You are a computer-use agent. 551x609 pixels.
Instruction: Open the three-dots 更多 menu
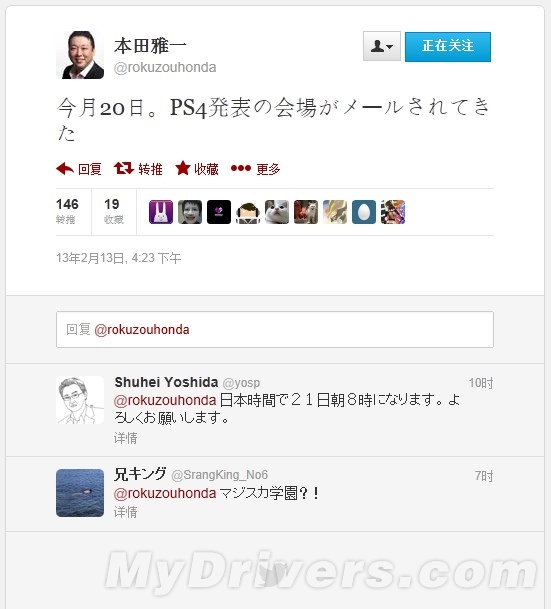click(241, 168)
